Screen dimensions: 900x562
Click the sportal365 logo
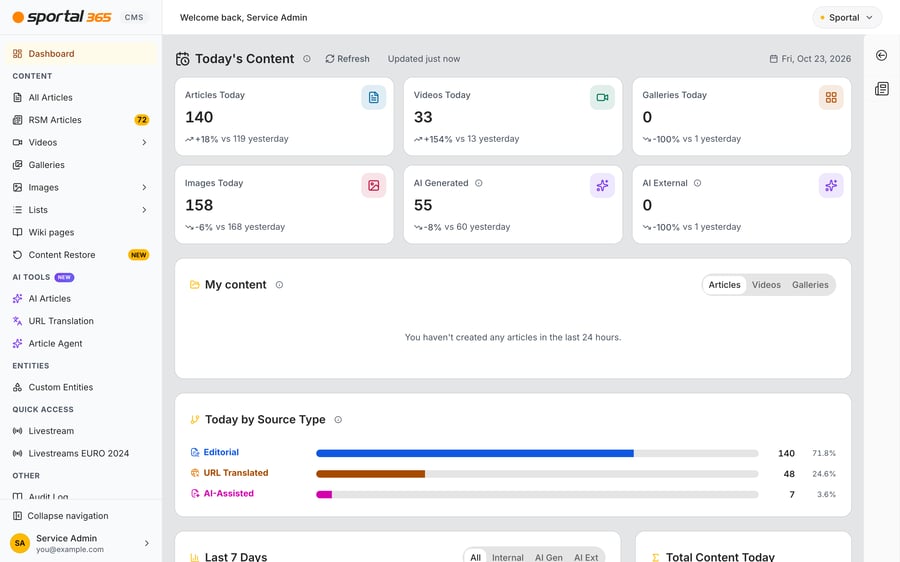62,17
